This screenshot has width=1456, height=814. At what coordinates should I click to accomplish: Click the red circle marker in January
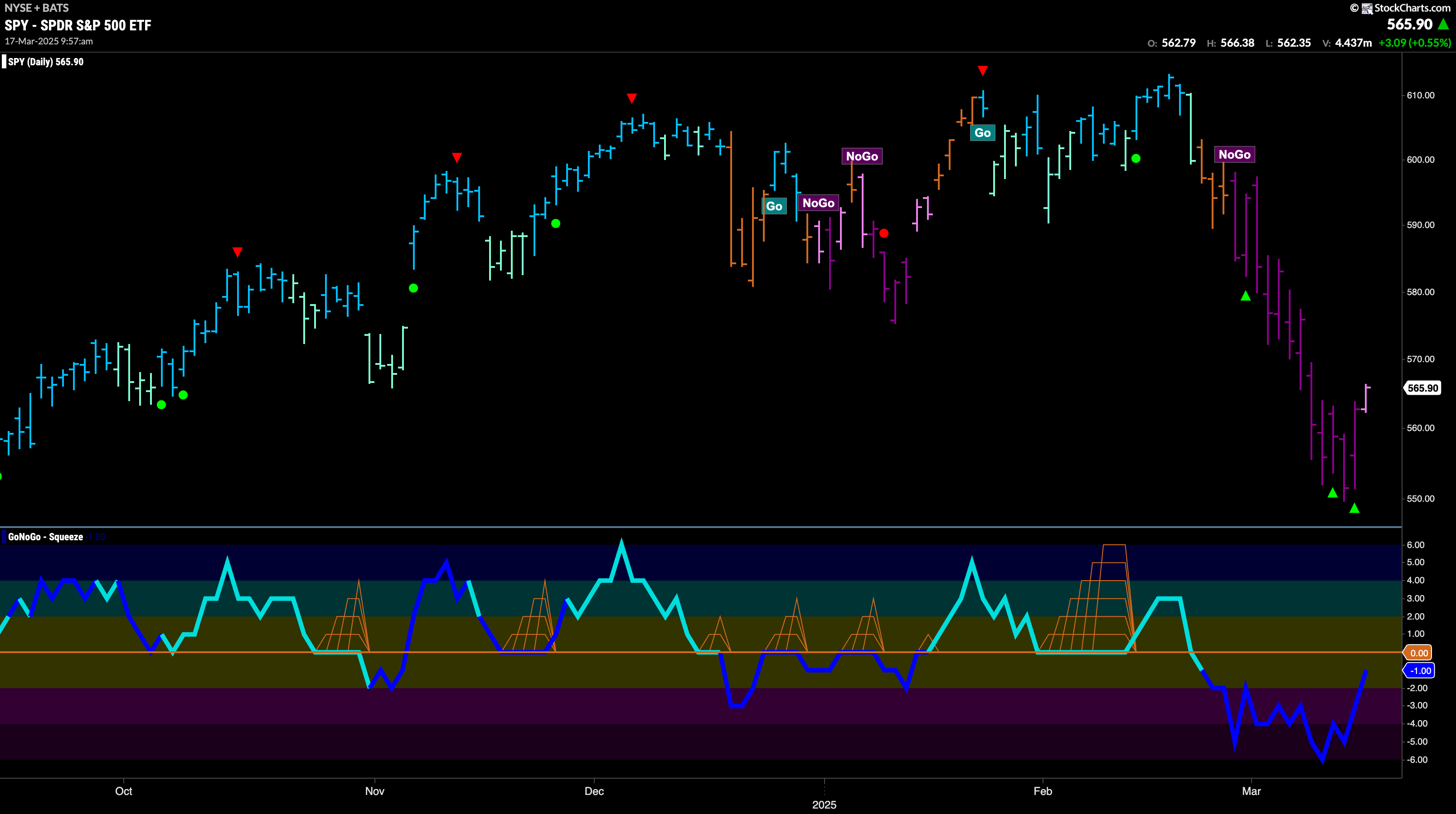coord(884,233)
